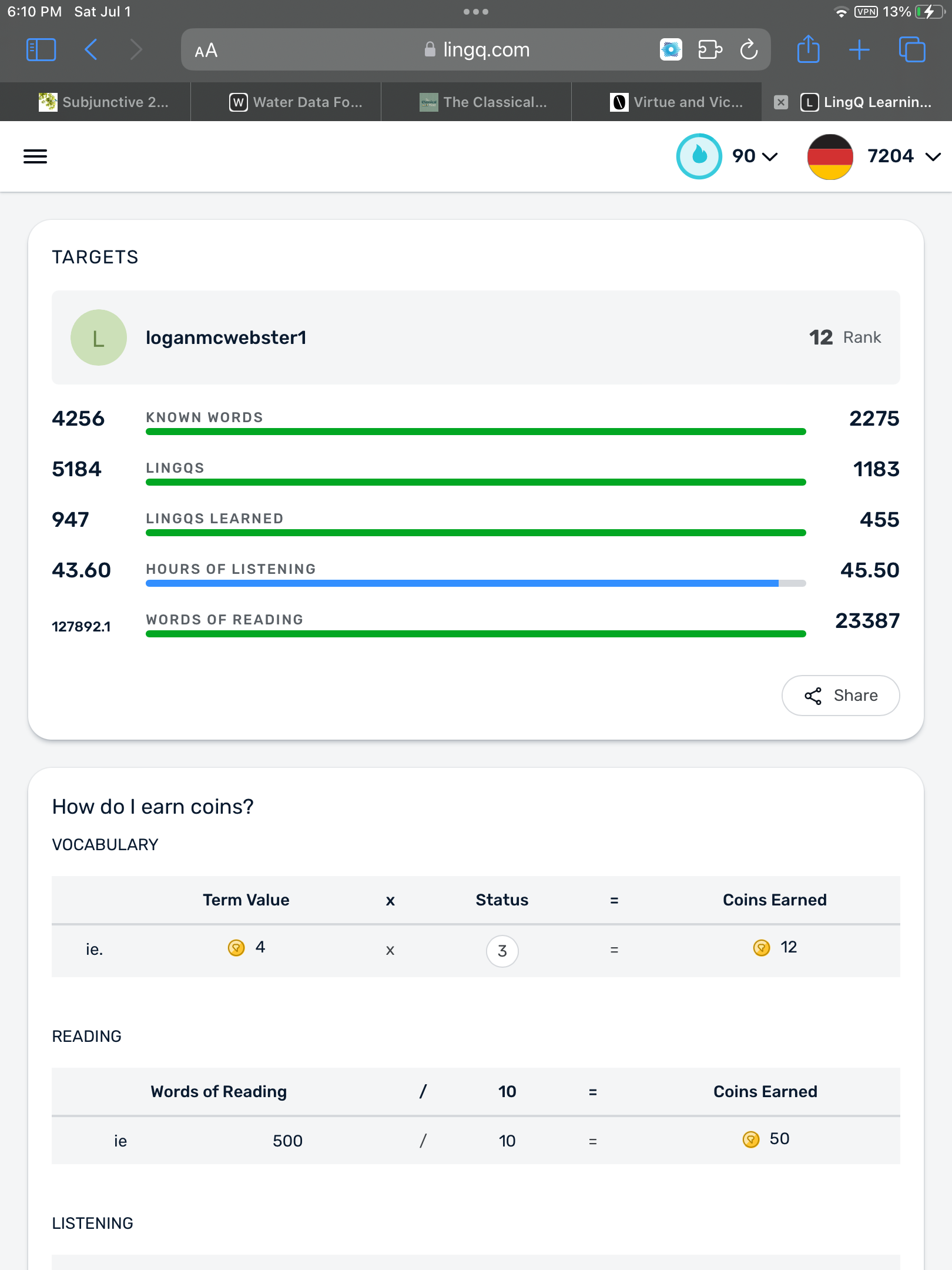Switch to the Subjunctive 2... tab
952x1270 pixels.
95,102
